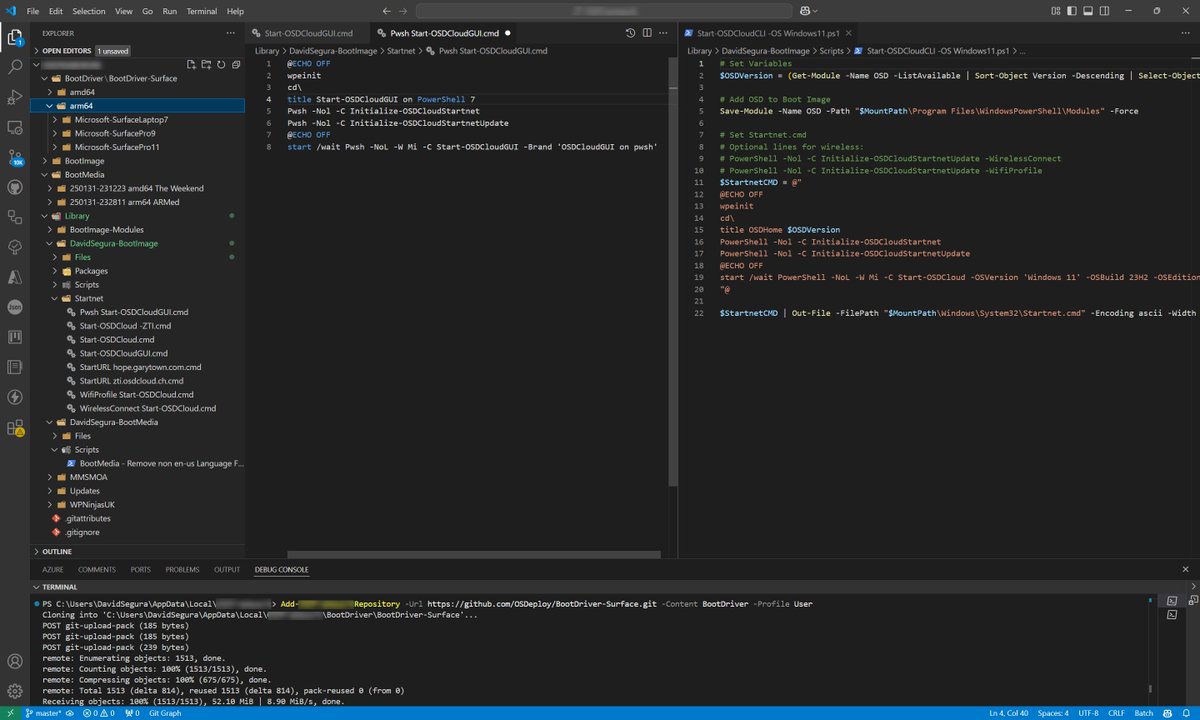The image size is (1200, 720).
Task: Change the Batch language mode
Action: tap(1144, 713)
